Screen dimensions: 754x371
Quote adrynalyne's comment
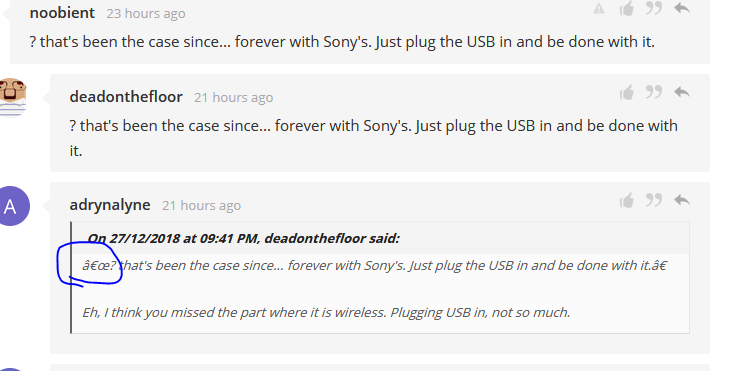[x=653, y=199]
